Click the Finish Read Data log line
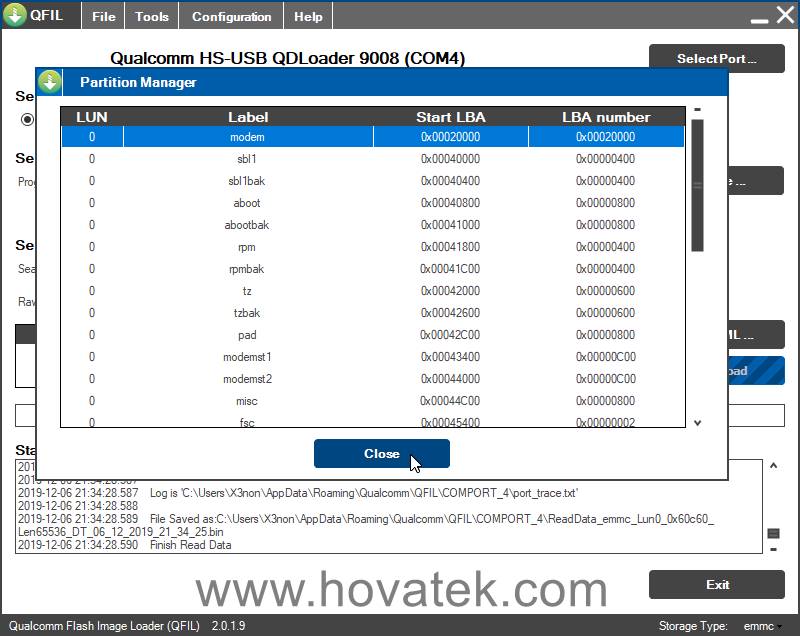The width and height of the screenshot is (800, 636). pos(124,545)
